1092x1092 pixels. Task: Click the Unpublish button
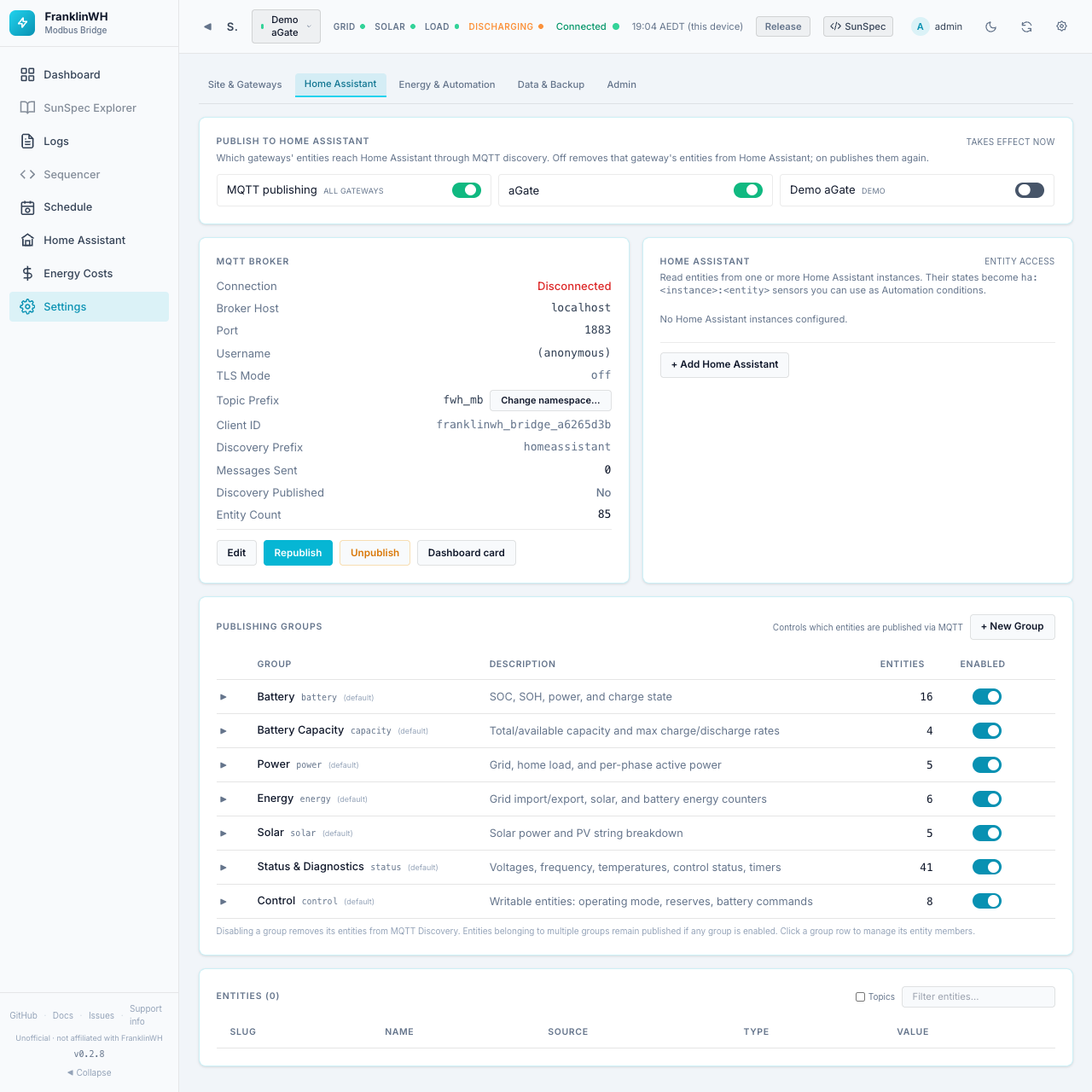(x=375, y=553)
